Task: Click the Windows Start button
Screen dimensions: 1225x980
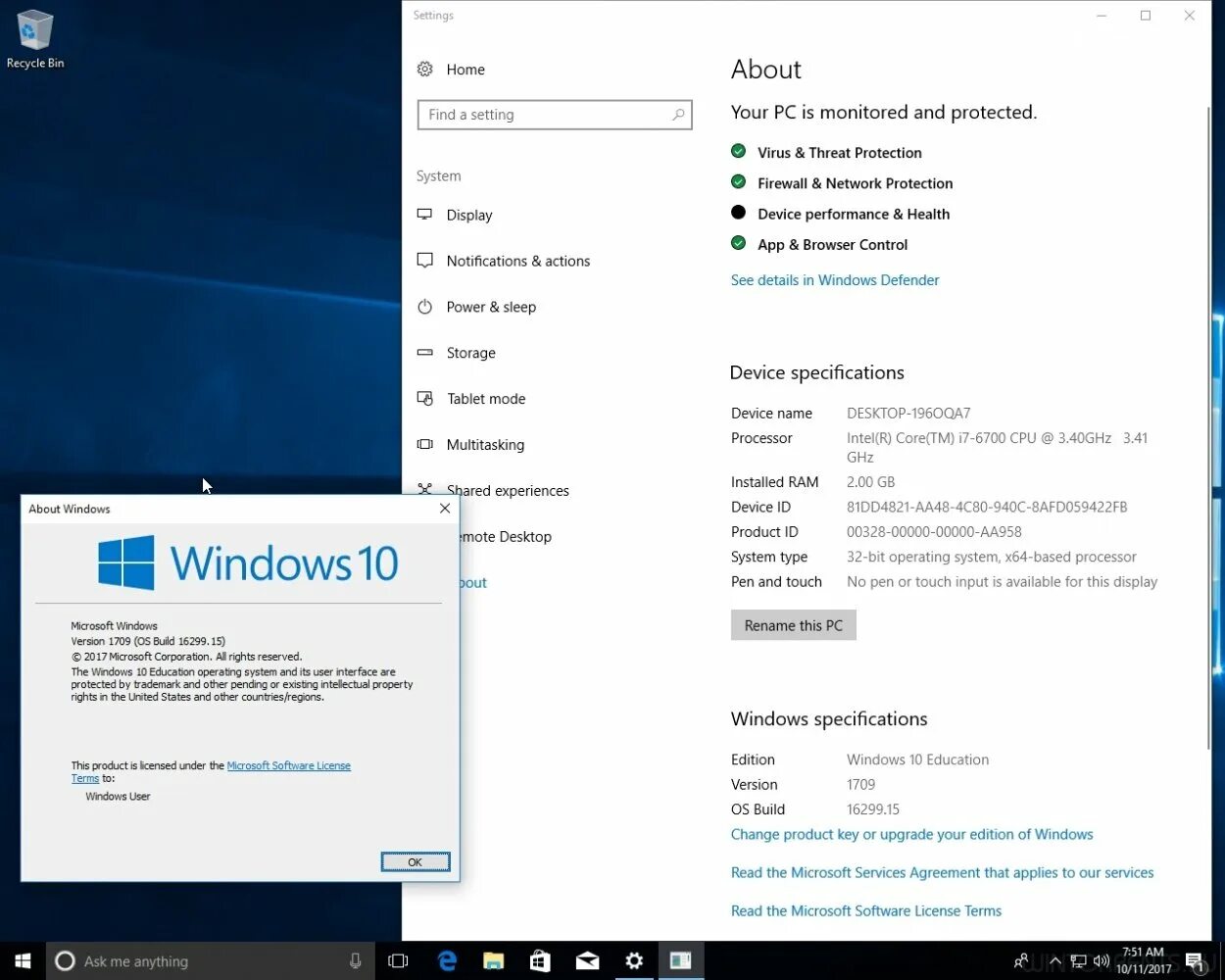Action: tap(23, 961)
